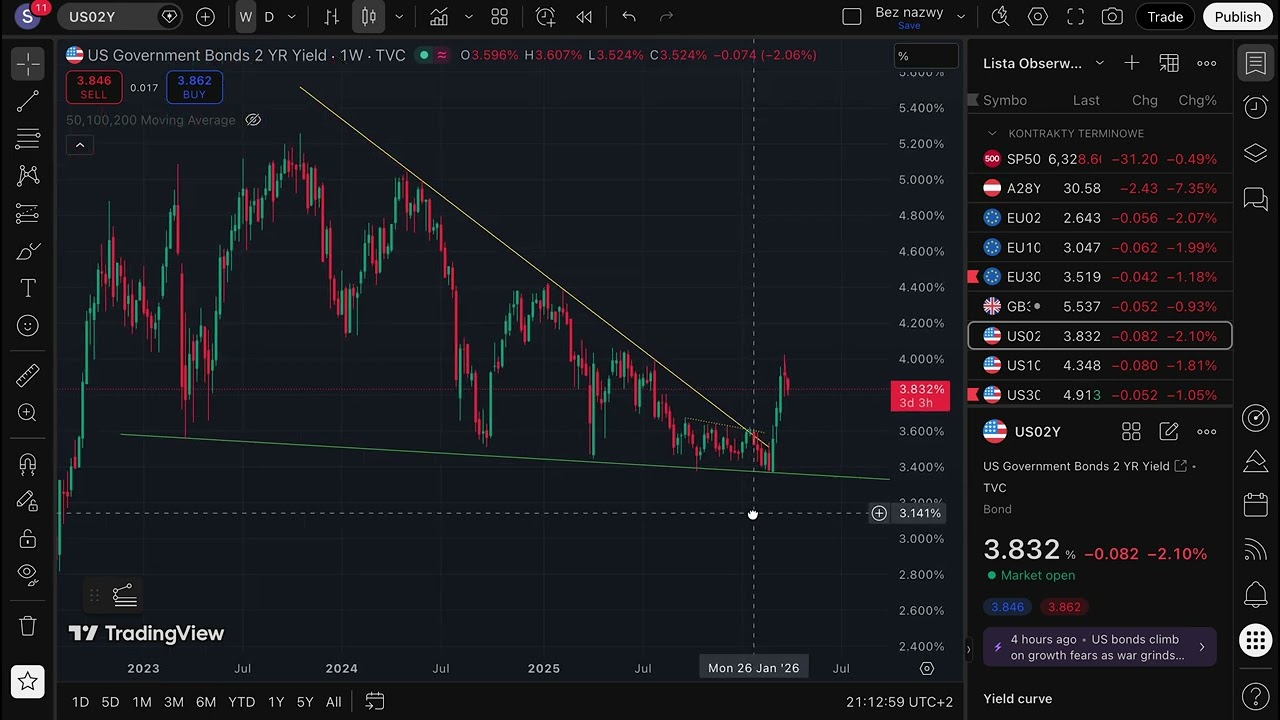
Task: Toggle stay in drawing mode
Action: tap(28, 501)
